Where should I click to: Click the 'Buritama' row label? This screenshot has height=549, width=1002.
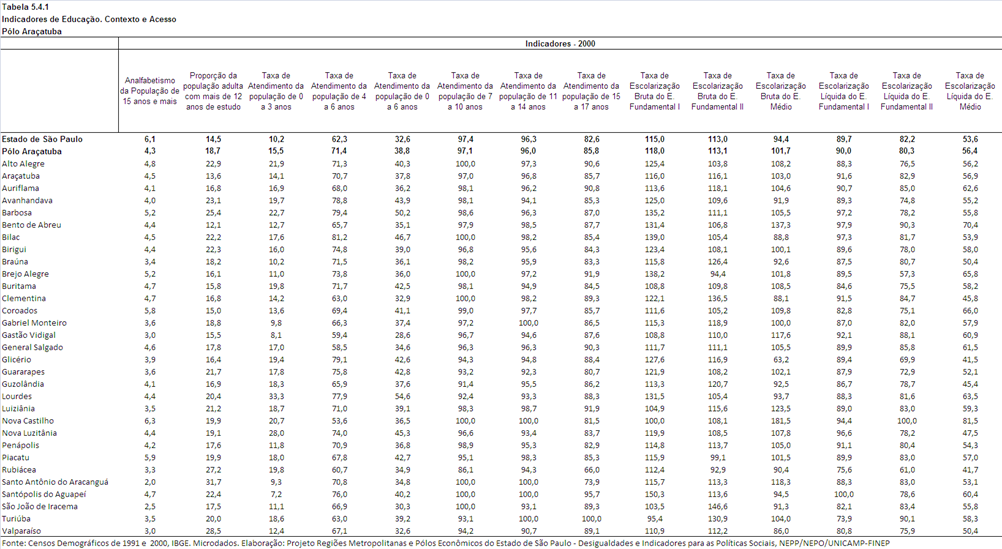19,286
